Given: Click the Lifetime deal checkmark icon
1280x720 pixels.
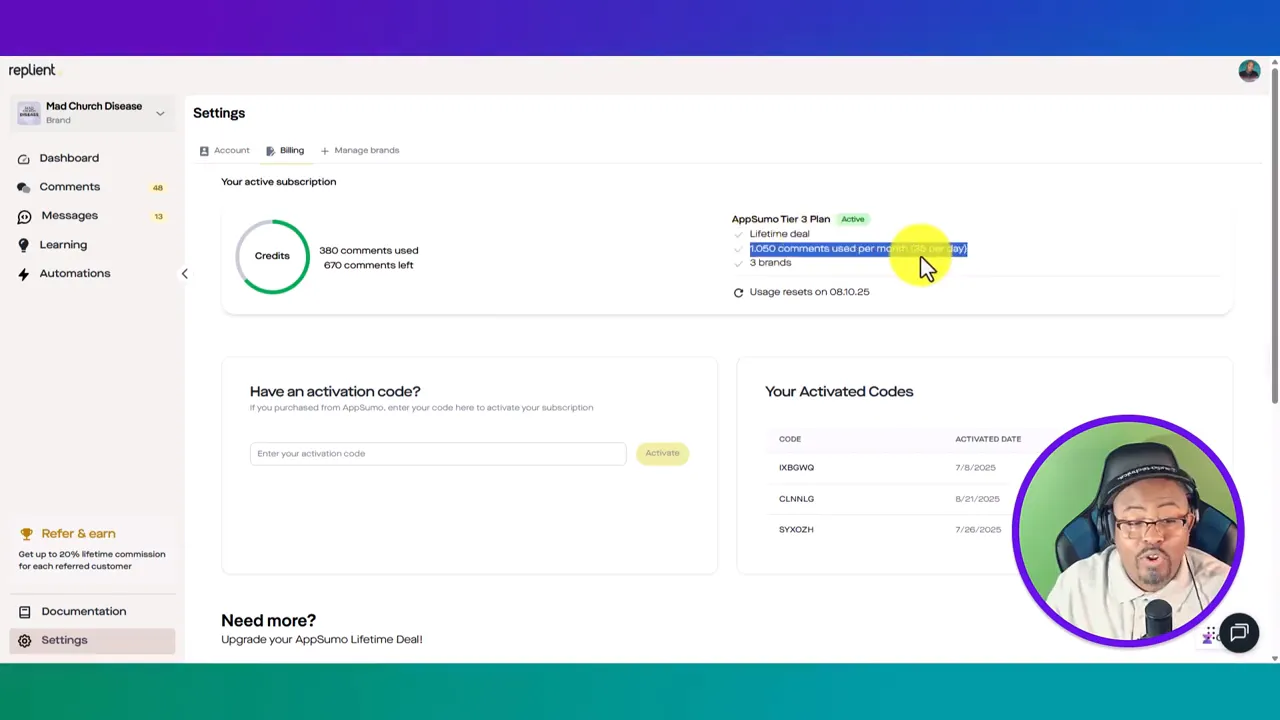Looking at the screenshot, I should pos(739,235).
